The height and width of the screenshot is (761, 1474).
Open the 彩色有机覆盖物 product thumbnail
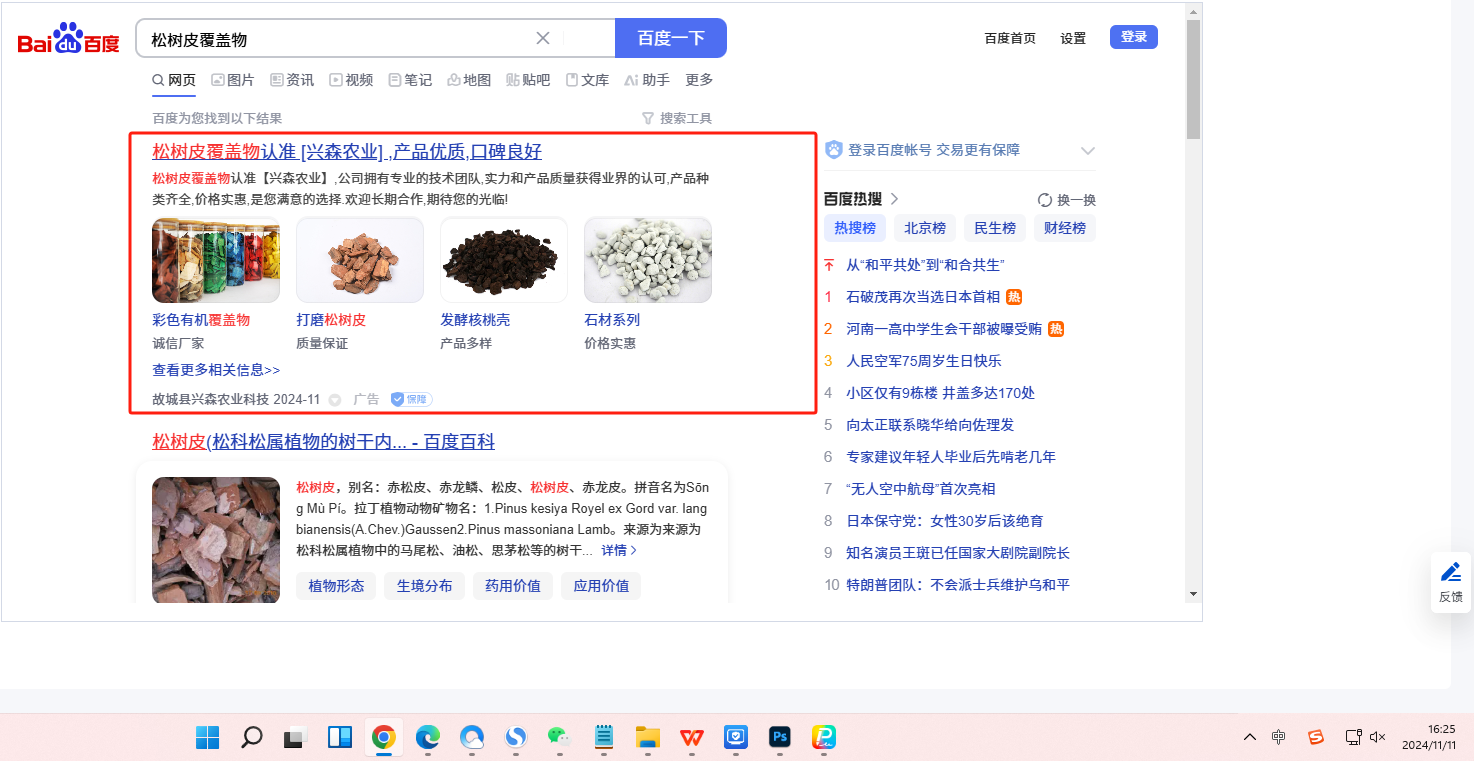(216, 260)
